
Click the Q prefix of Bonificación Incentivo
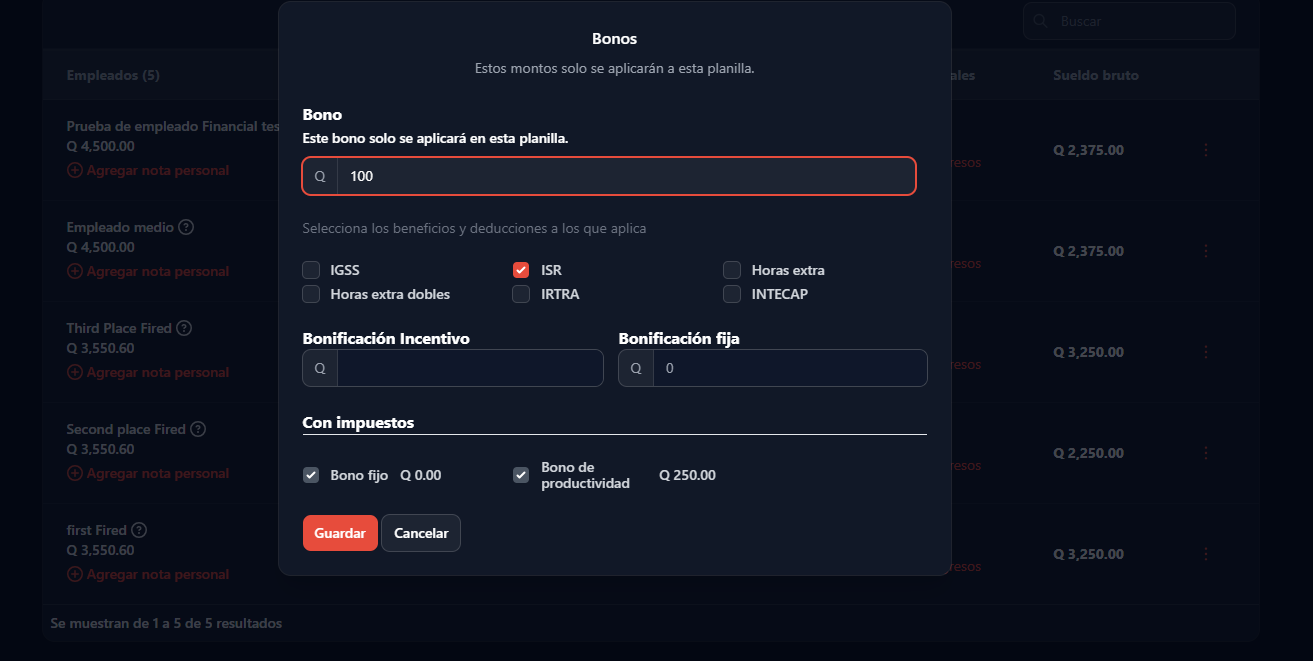320,368
